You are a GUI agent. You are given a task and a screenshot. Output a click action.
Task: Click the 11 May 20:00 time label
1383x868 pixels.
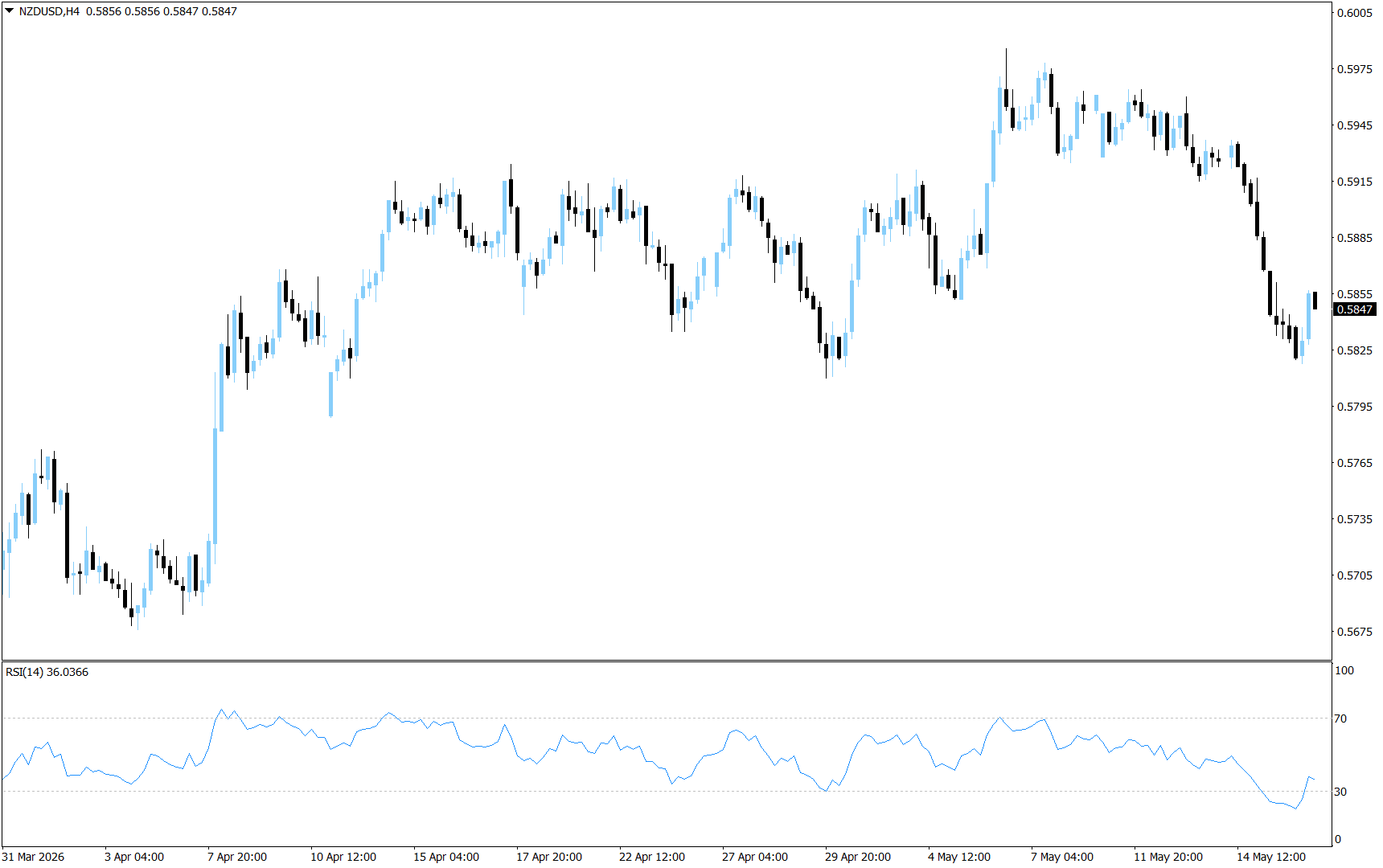(x=1168, y=857)
